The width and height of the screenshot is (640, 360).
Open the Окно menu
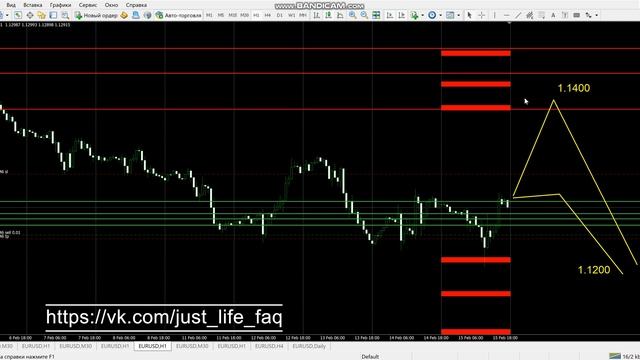point(111,5)
